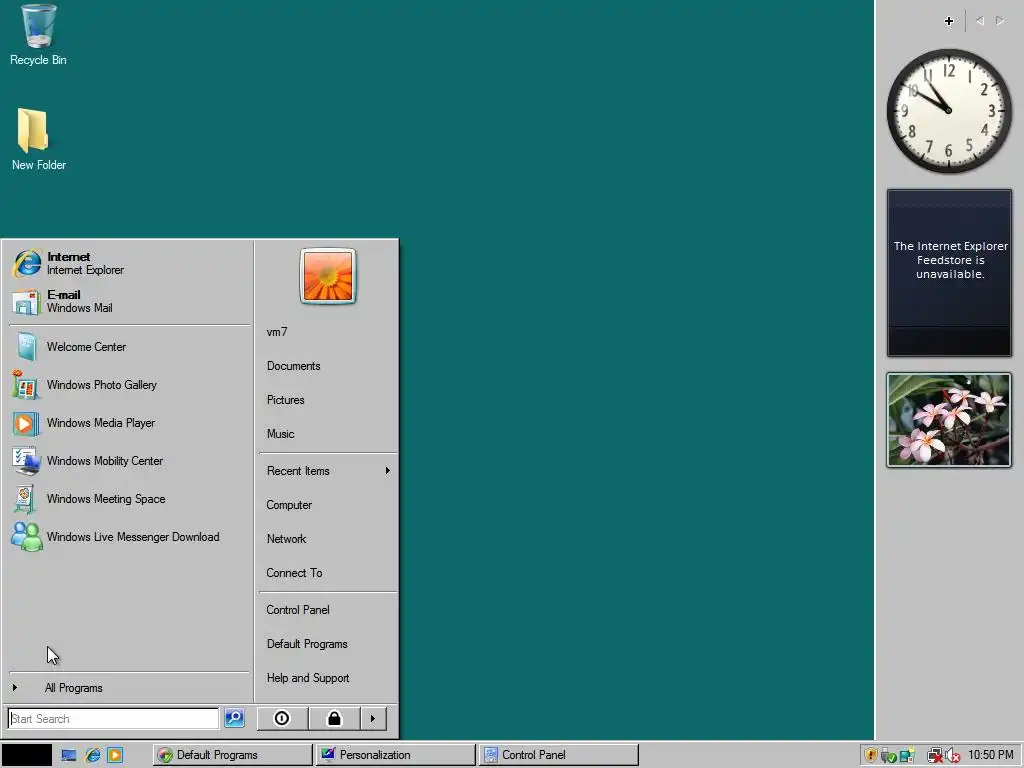Click the muted volume tray icon
Screen dimensions: 1024x768
pos(953,756)
